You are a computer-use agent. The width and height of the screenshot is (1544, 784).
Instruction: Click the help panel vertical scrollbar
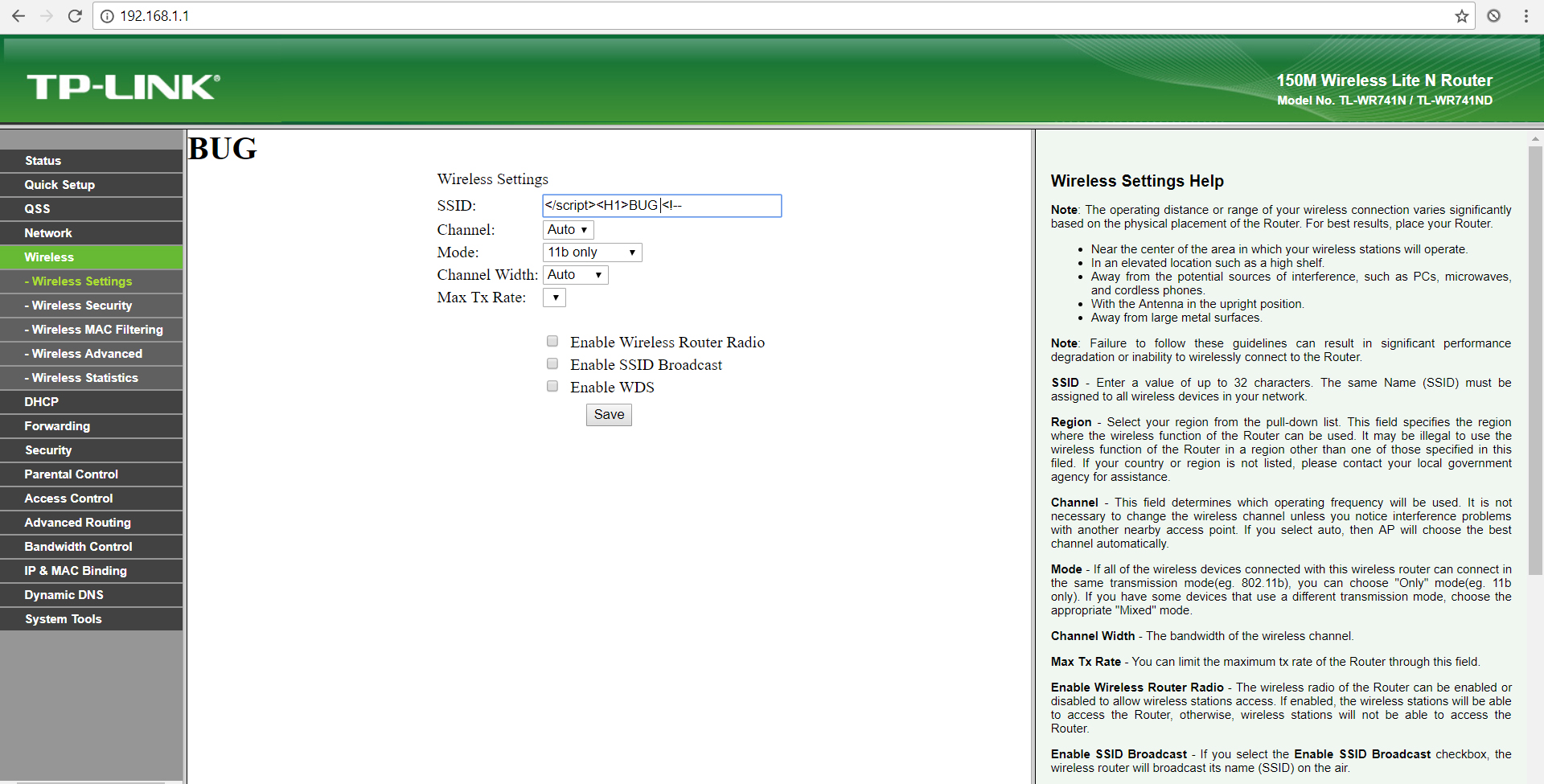click(x=1535, y=360)
